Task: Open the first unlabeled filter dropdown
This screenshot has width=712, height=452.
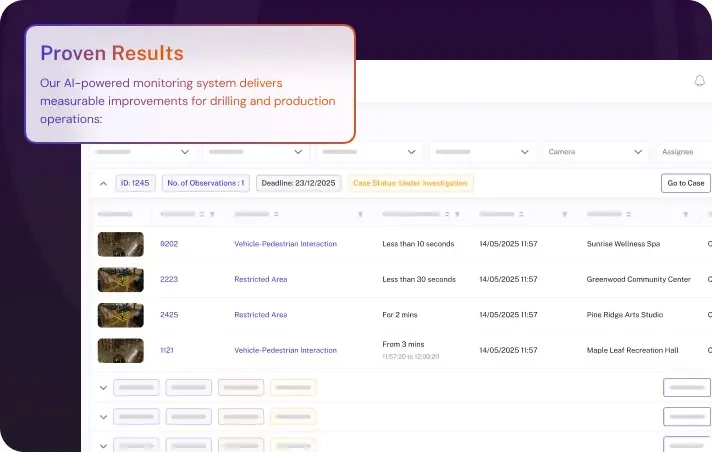Action: 142,152
